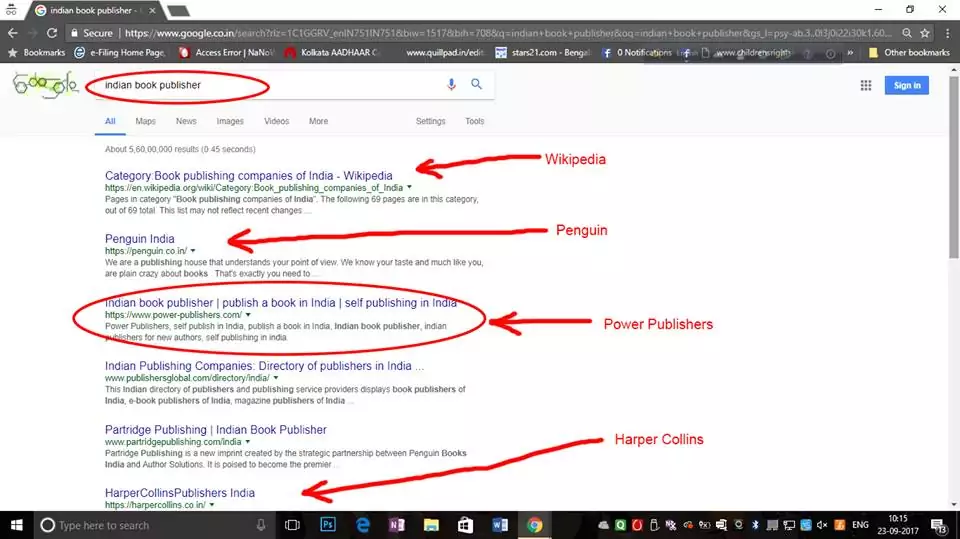The width and height of the screenshot is (960, 539).
Task: Open the Power Publishers search result title
Action: click(280, 303)
